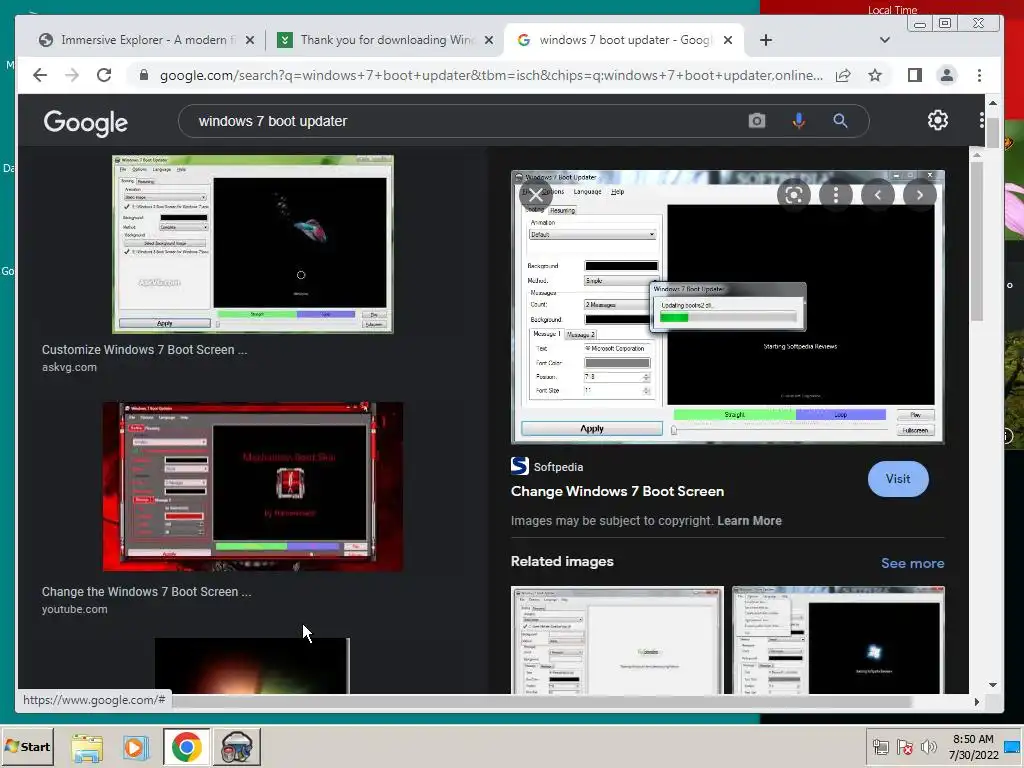Image resolution: width=1024 pixels, height=768 pixels.
Task: Click the address bar URL
Action: click(x=491, y=75)
